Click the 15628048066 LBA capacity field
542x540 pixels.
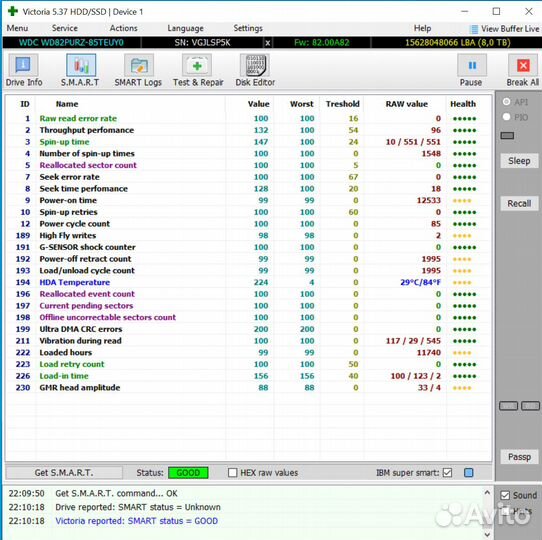point(457,43)
